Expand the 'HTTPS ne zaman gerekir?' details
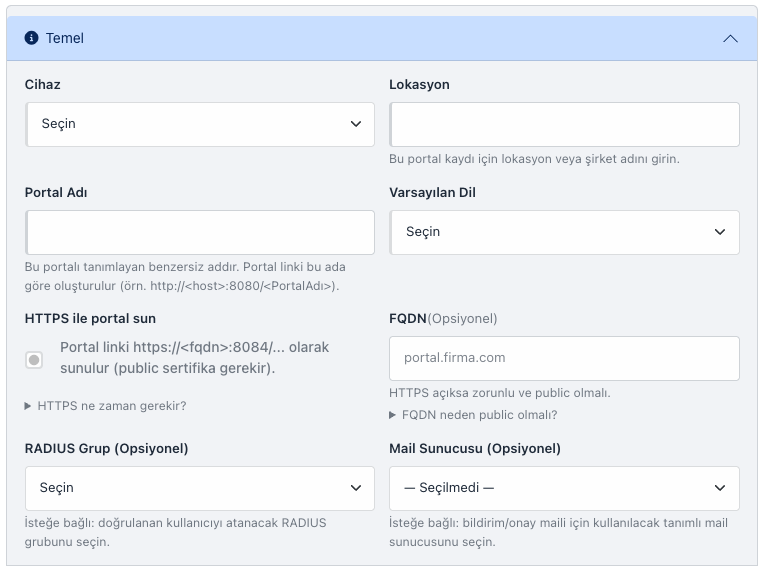 coord(106,406)
